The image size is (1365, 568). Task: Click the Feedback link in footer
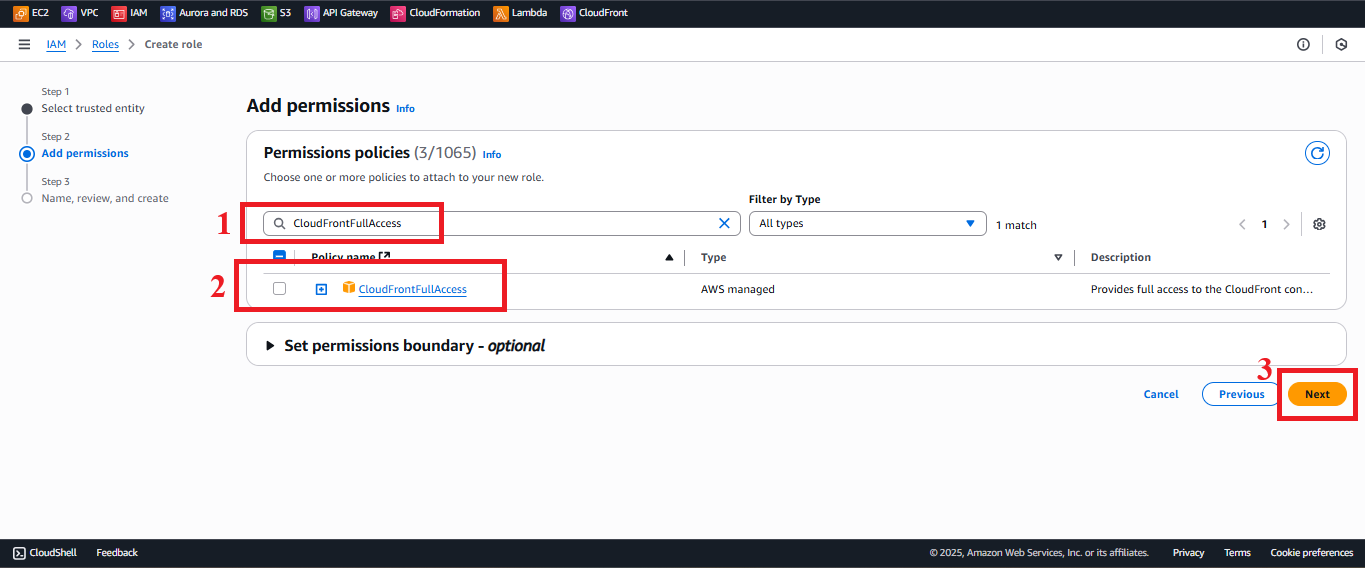(117, 552)
